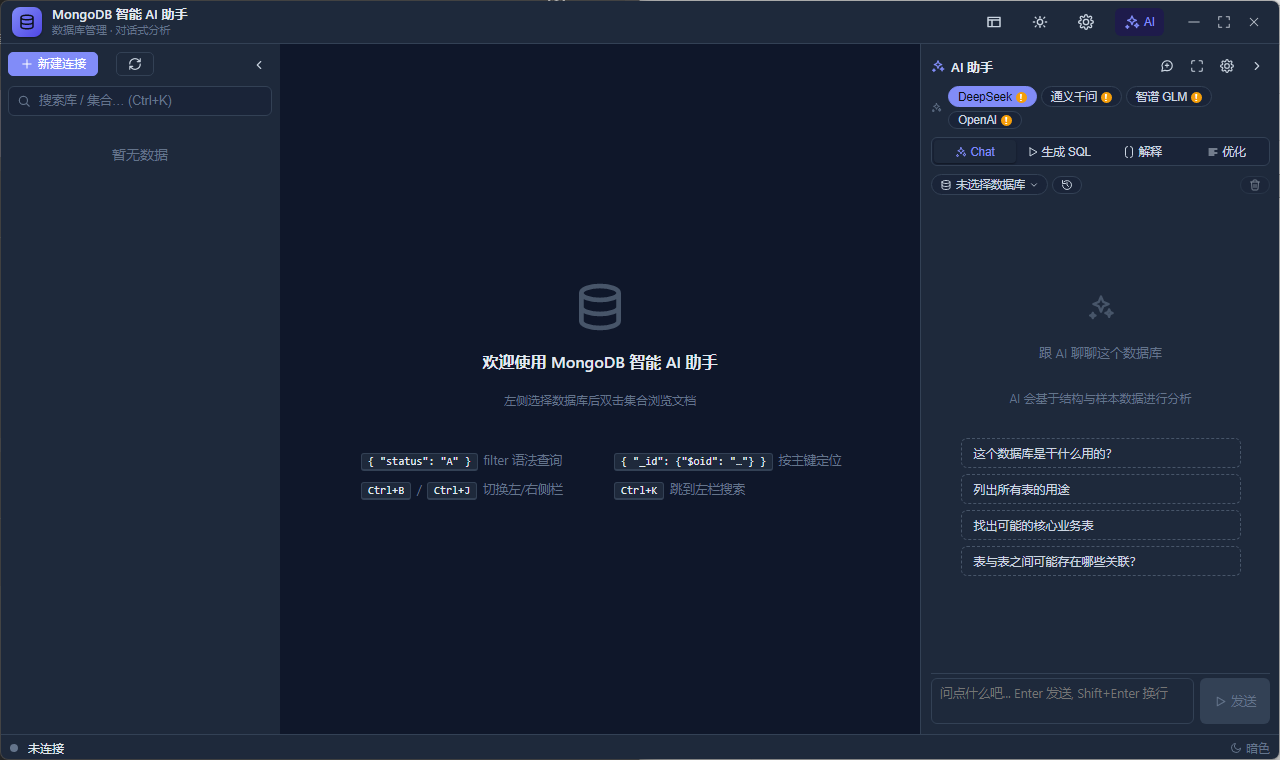1280x760 pixels.
Task: Open the 未选择数据库 dropdown
Action: point(989,185)
